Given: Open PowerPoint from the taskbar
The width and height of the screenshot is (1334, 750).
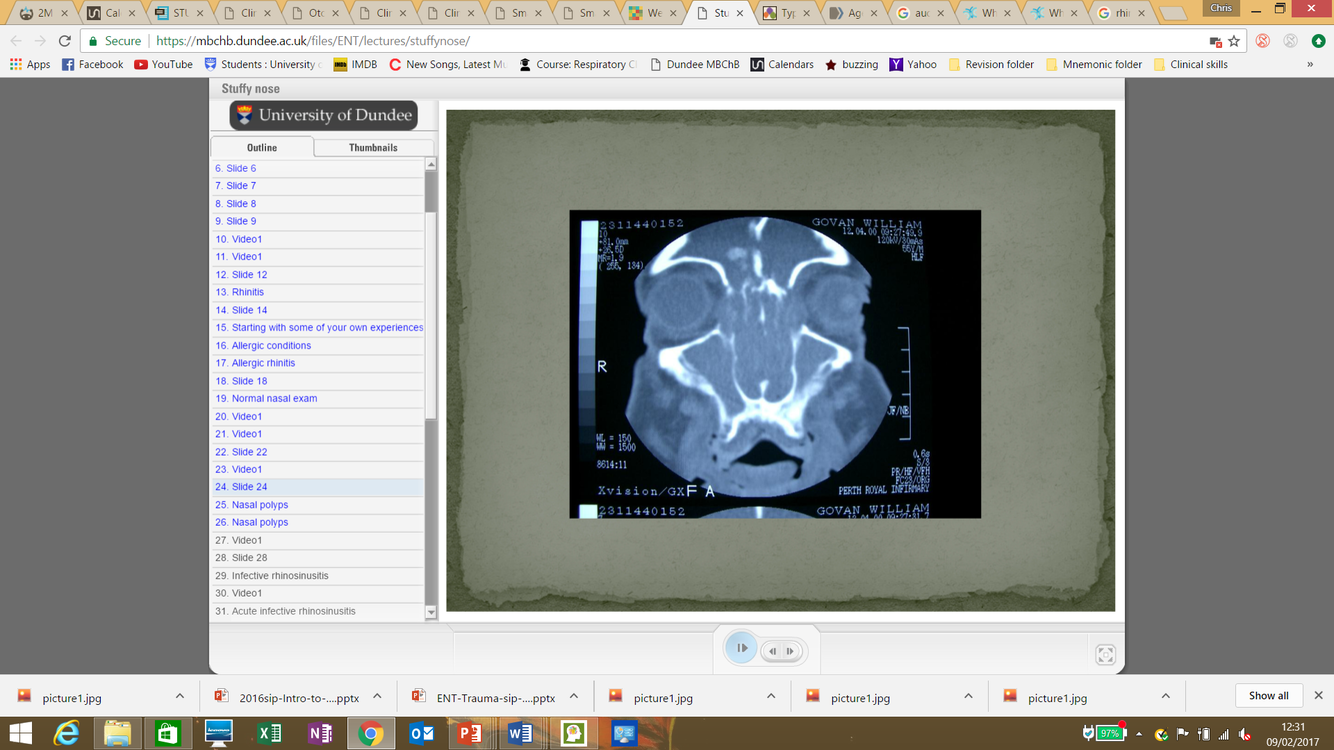Looking at the screenshot, I should 471,734.
